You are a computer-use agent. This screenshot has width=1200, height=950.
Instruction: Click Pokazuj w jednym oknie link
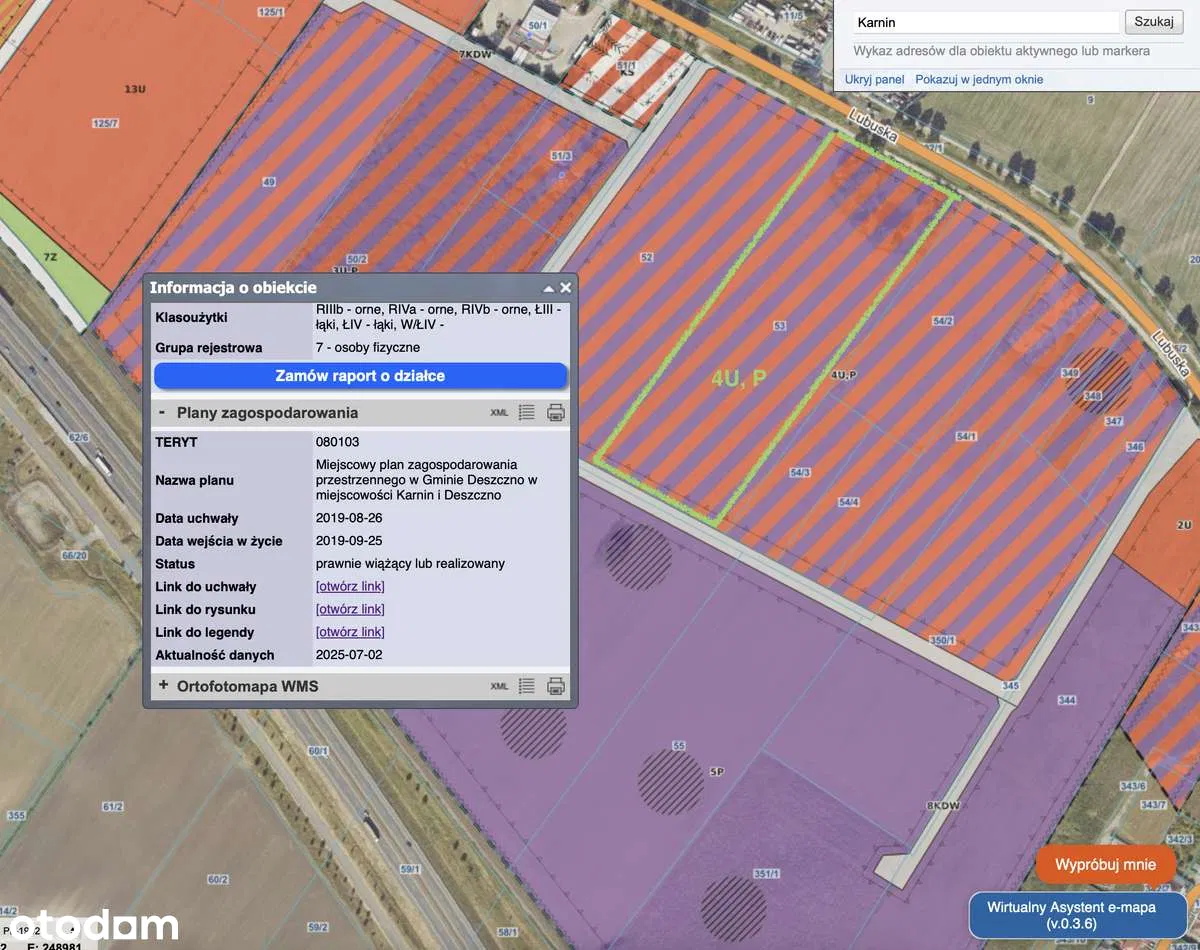(979, 79)
